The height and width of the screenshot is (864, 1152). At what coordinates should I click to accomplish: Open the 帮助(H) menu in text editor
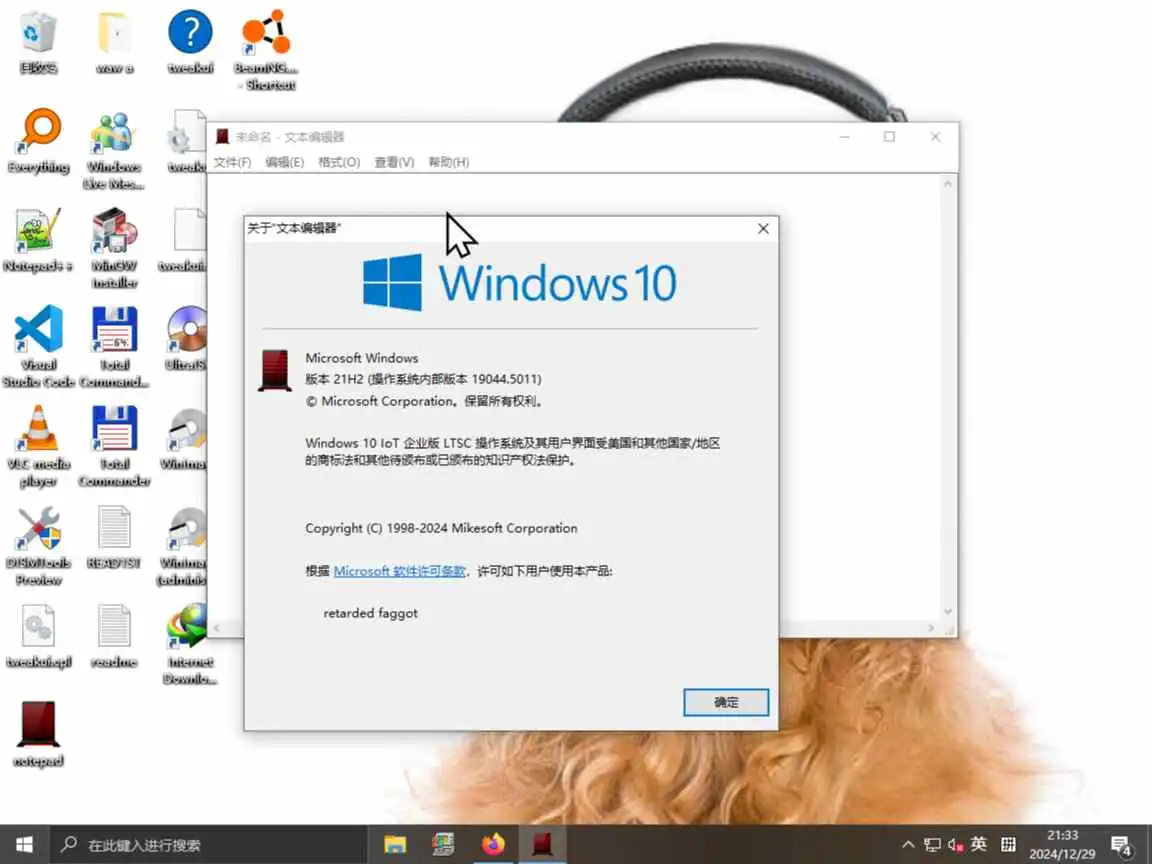[x=449, y=162]
